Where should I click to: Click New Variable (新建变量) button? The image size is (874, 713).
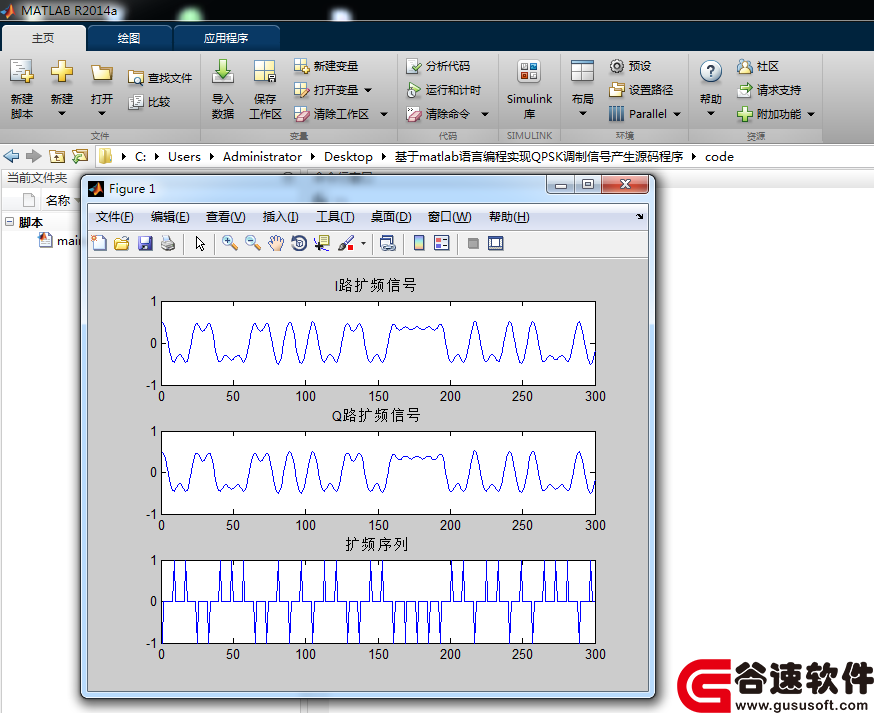click(x=326, y=66)
